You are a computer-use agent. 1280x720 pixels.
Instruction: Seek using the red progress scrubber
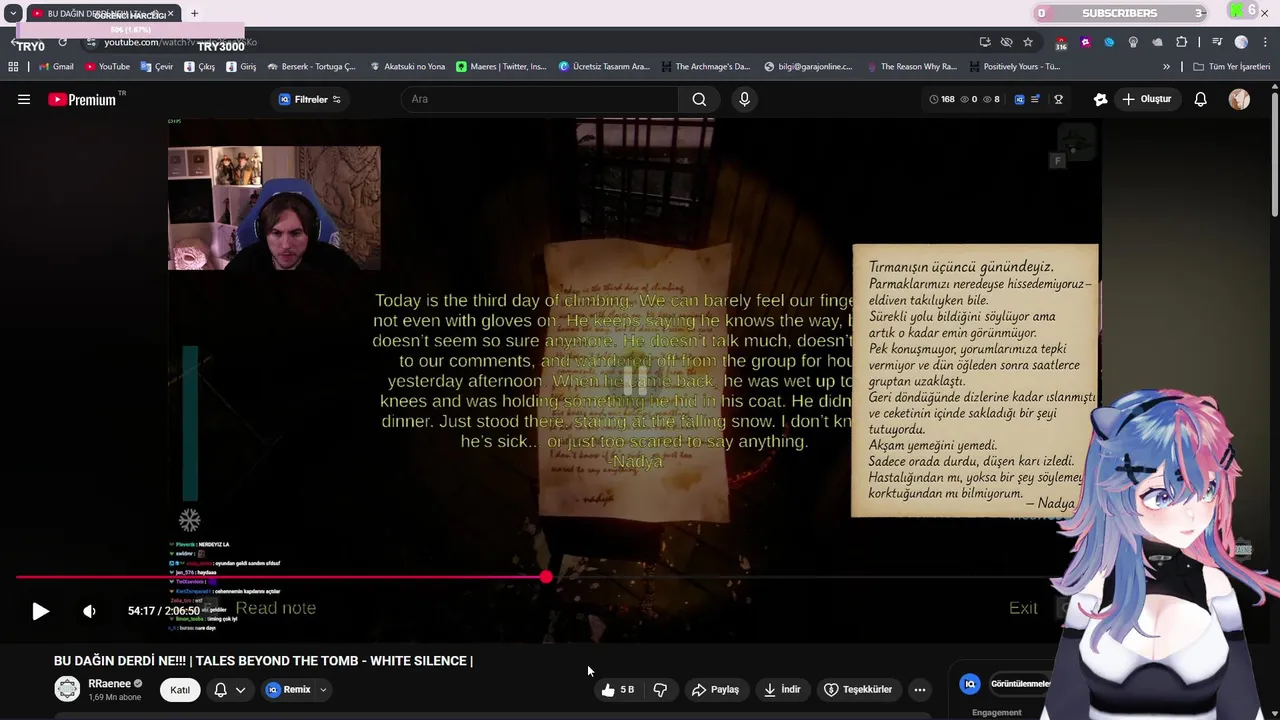[546, 577]
